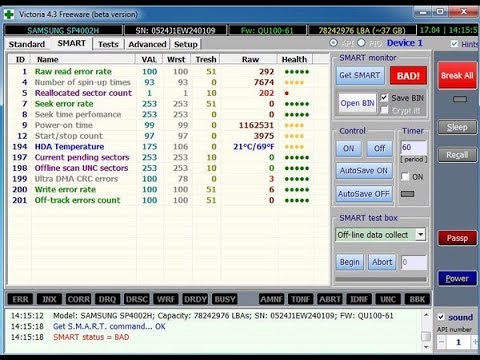The width and height of the screenshot is (480, 360).
Task: Toggle the Crypt it! checkbox
Action: 384,110
